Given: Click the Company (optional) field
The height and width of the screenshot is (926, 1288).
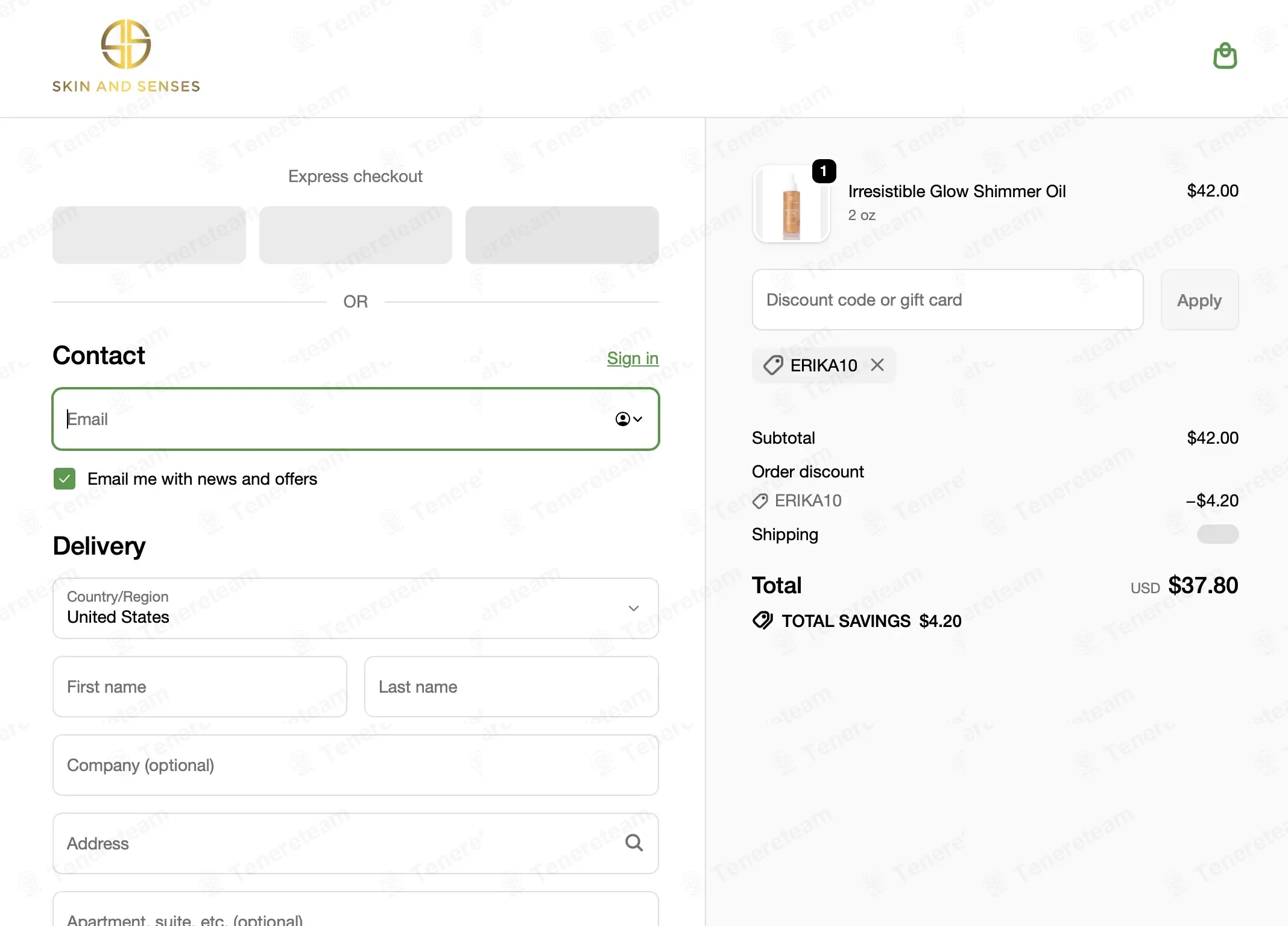Looking at the screenshot, I should point(356,765).
